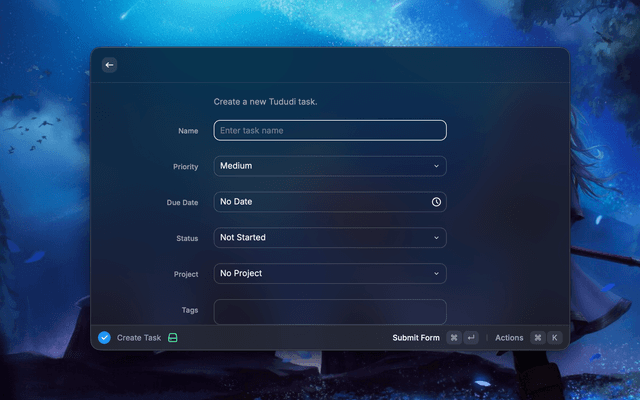Click the back arrow button
The image size is (640, 400).
click(110, 65)
